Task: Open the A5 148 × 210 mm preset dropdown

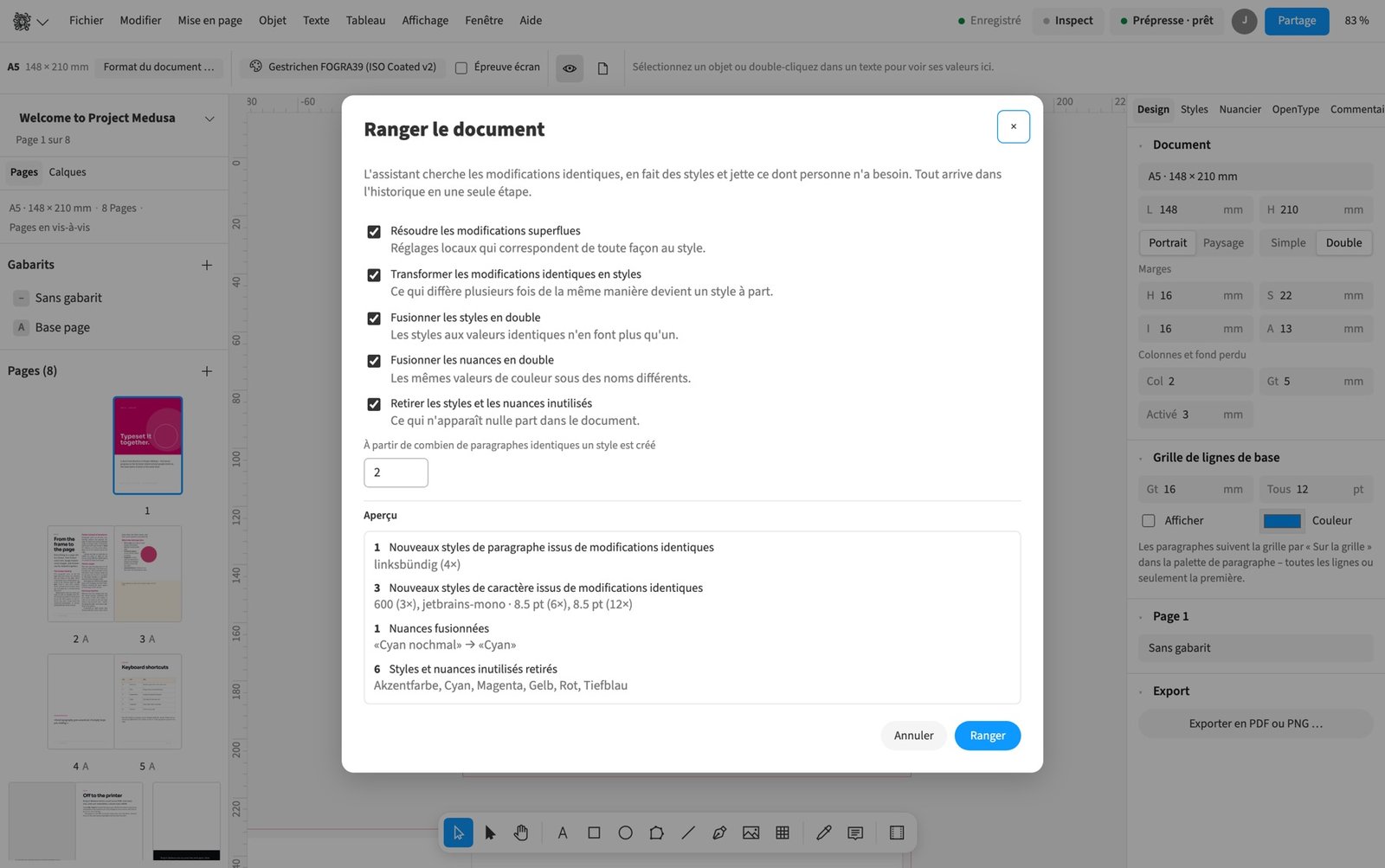Action: tap(1255, 177)
